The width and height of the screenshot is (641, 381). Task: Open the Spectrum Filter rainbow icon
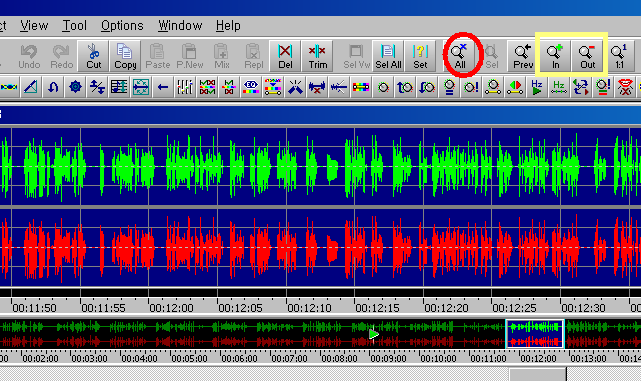(273, 87)
